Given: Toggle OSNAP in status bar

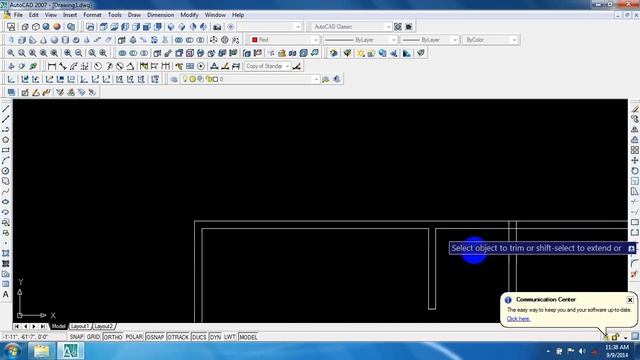Looking at the screenshot, I should 155,337.
